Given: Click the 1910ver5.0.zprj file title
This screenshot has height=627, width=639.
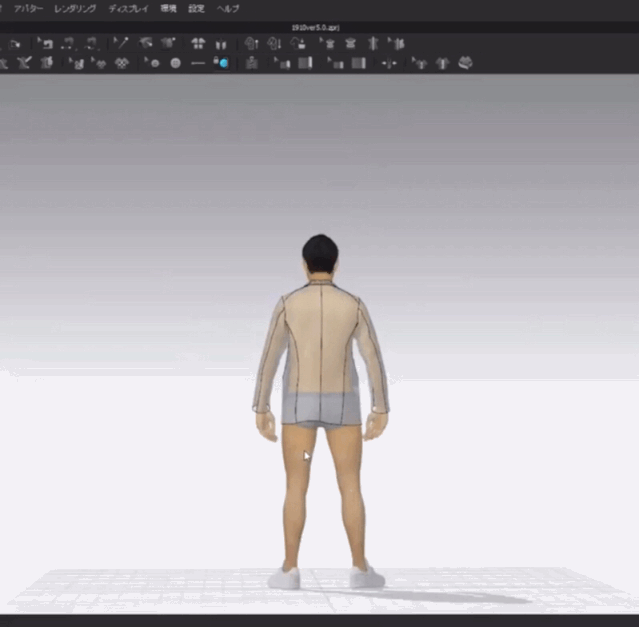Looking at the screenshot, I should [x=315, y=28].
